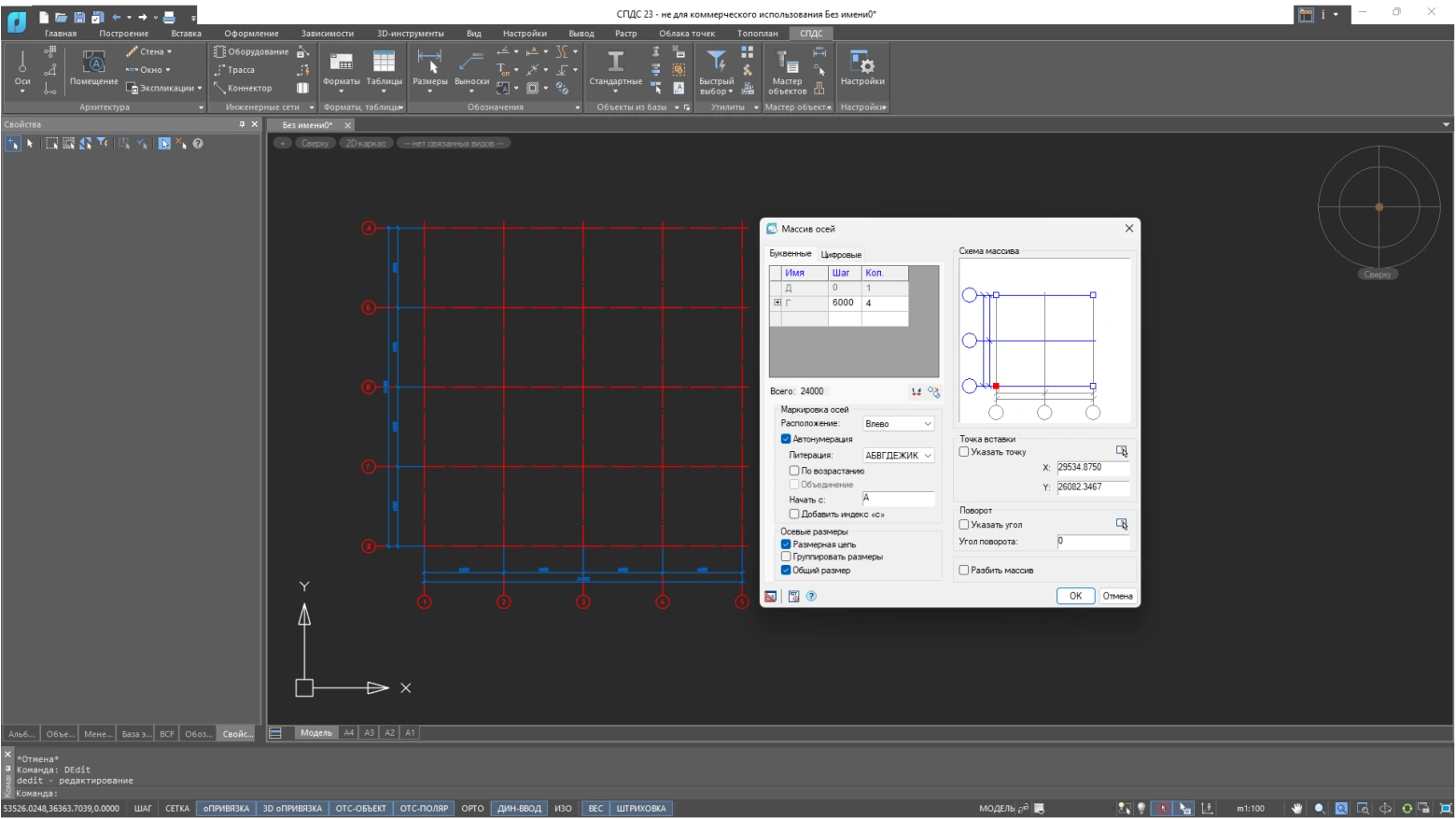Click the Настройки gear icon in ribbon
Viewport: 1456px width, 819px height.
point(862,64)
